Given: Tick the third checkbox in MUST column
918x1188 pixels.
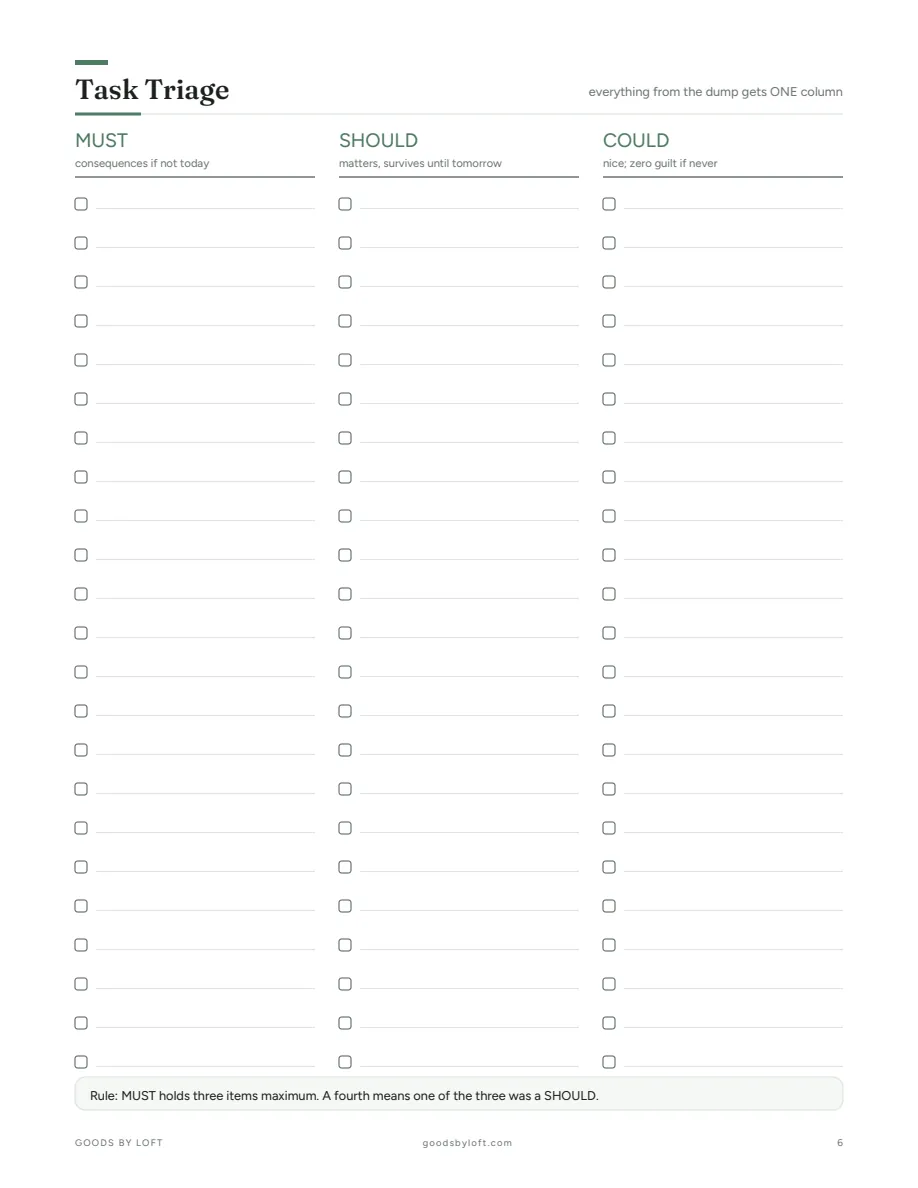Looking at the screenshot, I should (x=81, y=282).
